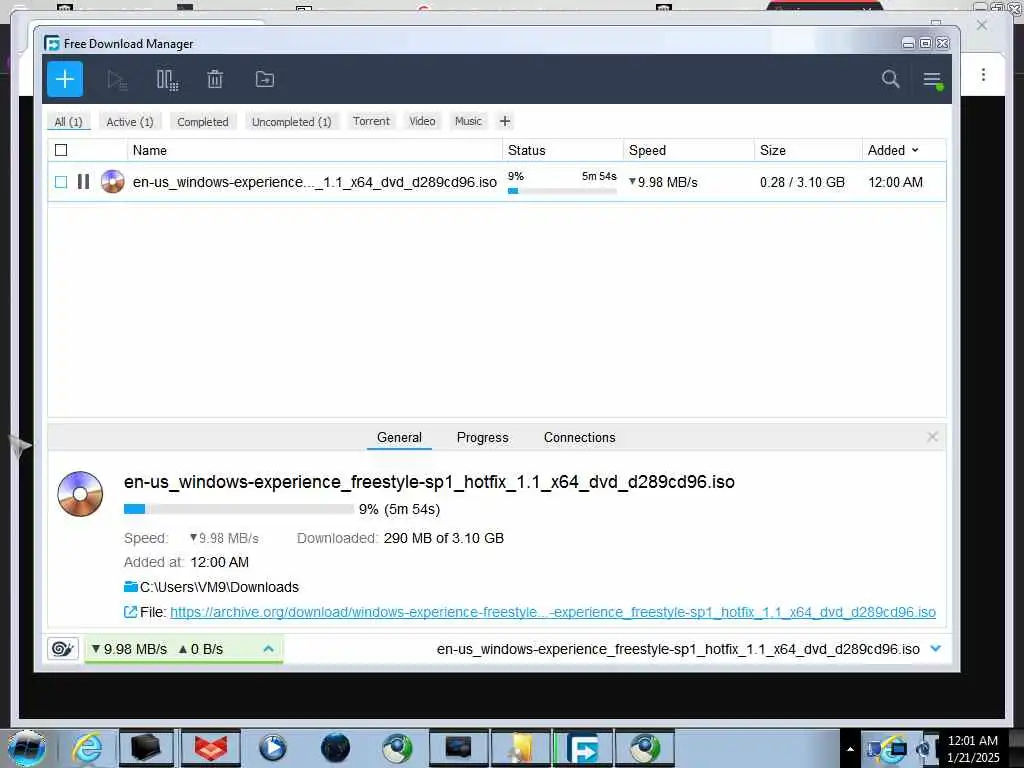Open the Connections details tab
Image resolution: width=1024 pixels, height=768 pixels.
pyautogui.click(x=579, y=437)
